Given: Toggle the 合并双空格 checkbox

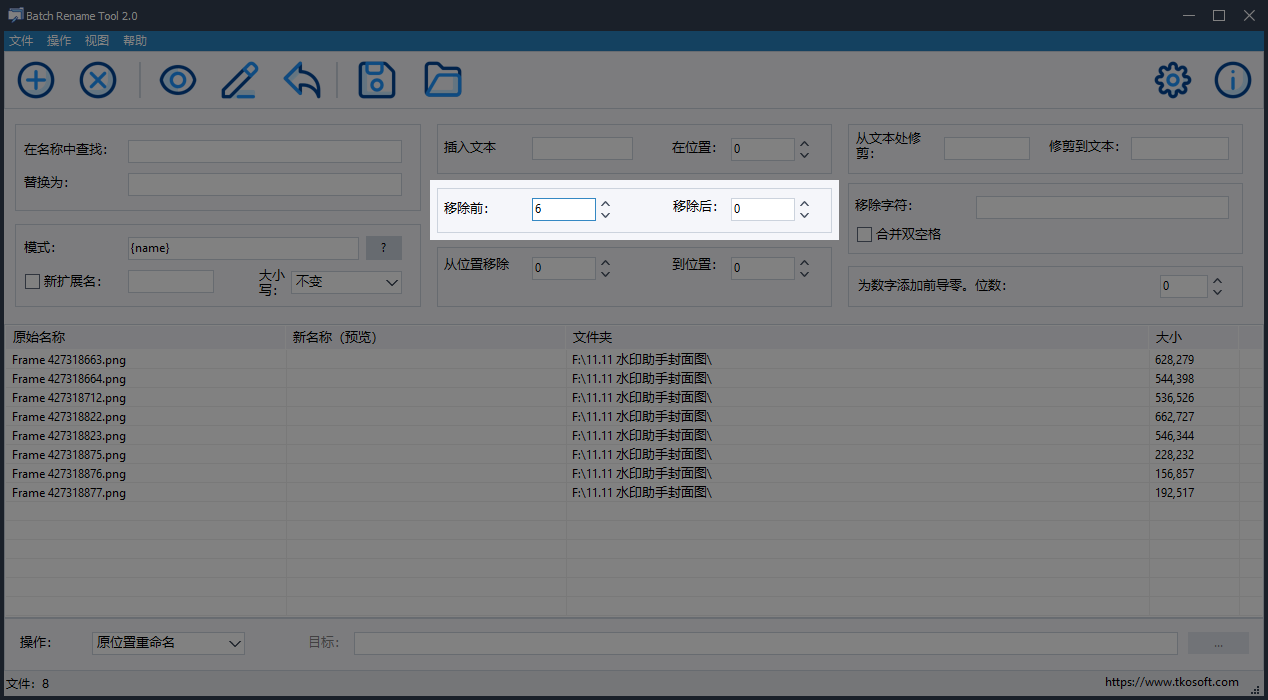Looking at the screenshot, I should (x=865, y=234).
